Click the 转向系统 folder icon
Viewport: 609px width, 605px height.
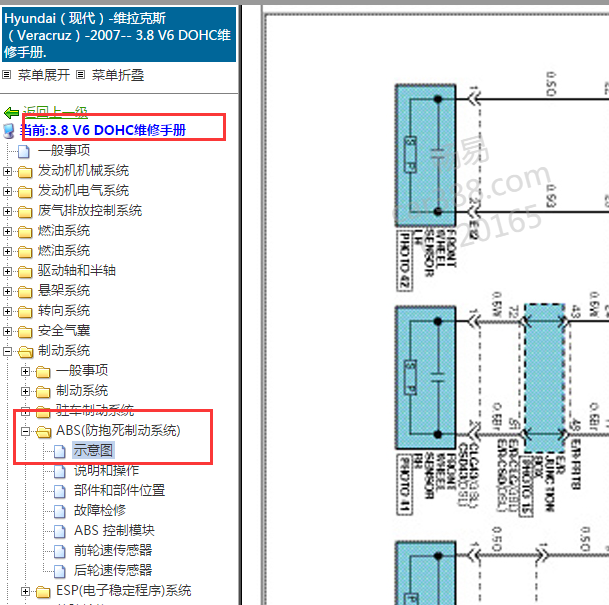(25, 311)
